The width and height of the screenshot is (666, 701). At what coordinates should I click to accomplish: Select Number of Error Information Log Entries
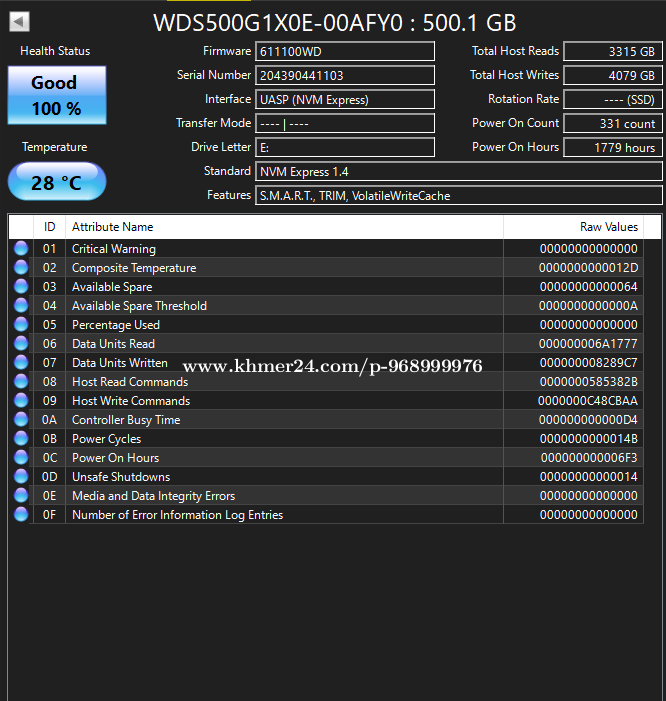coord(177,515)
